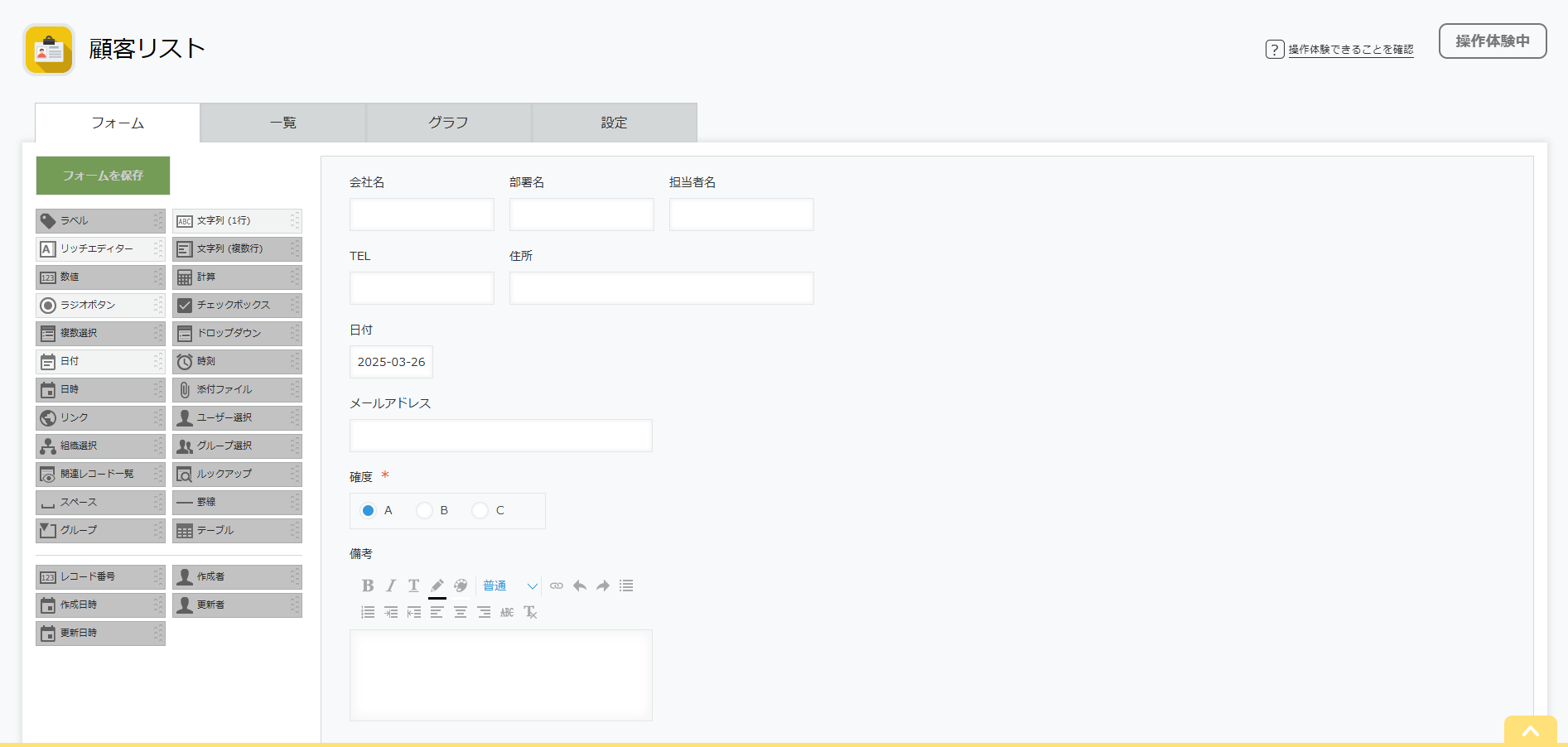
Task: Open the background color palette picker
Action: coord(461,586)
